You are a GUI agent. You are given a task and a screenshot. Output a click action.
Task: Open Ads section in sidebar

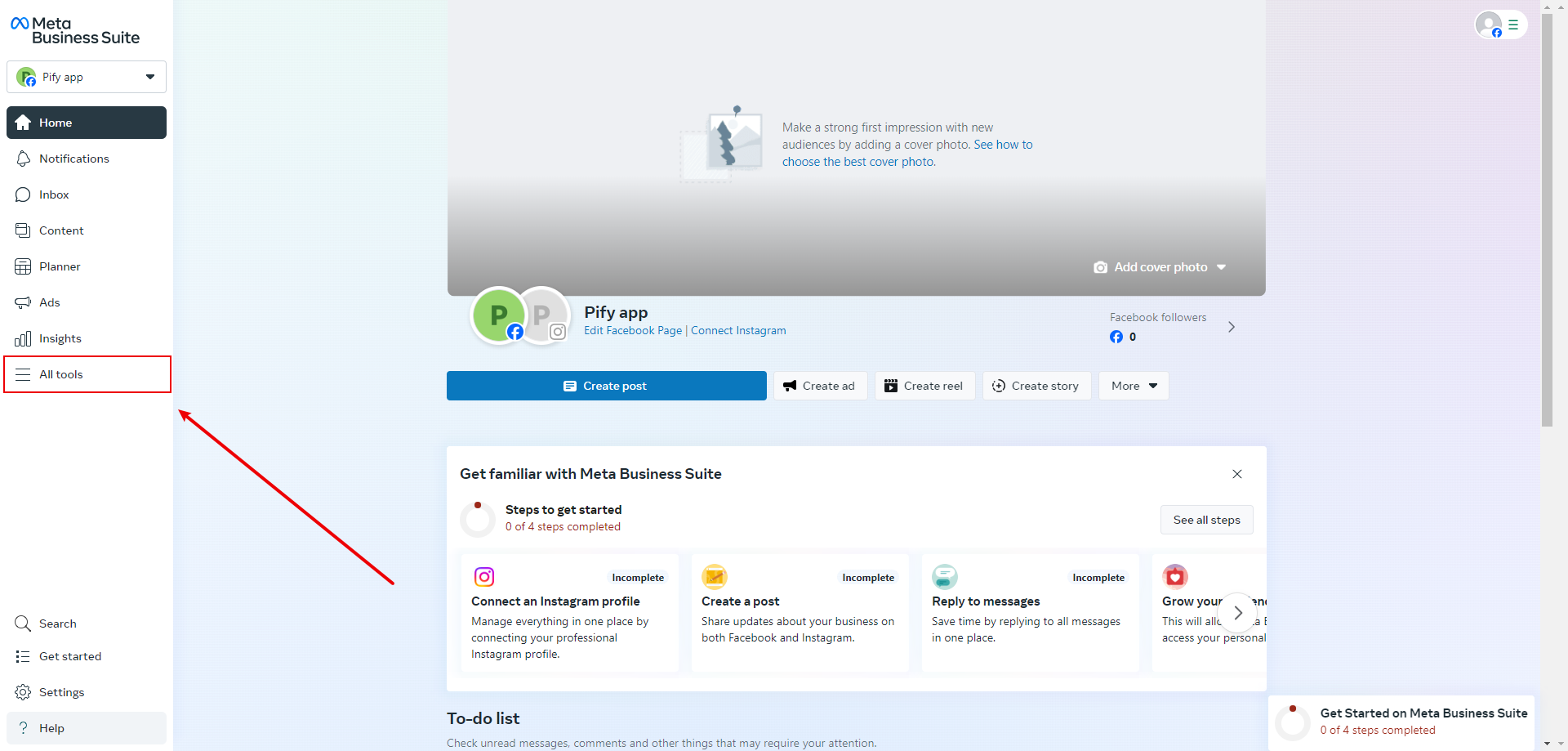tap(87, 302)
